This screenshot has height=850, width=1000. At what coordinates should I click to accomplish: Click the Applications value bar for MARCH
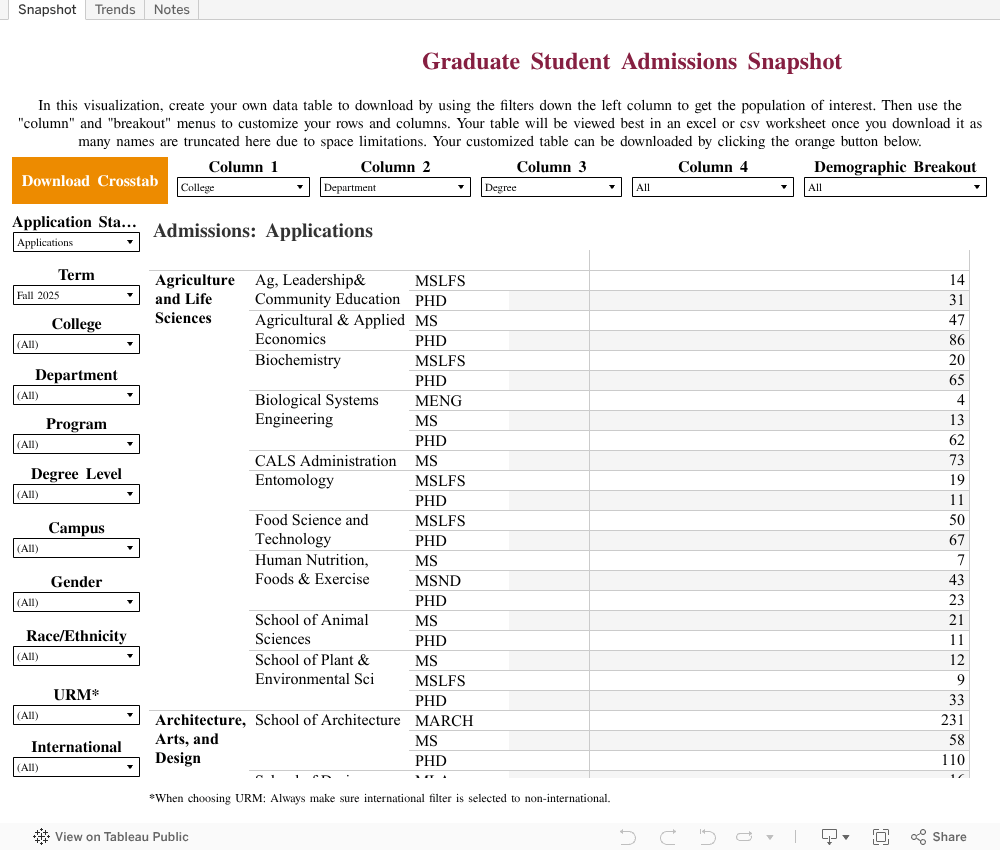(778, 720)
